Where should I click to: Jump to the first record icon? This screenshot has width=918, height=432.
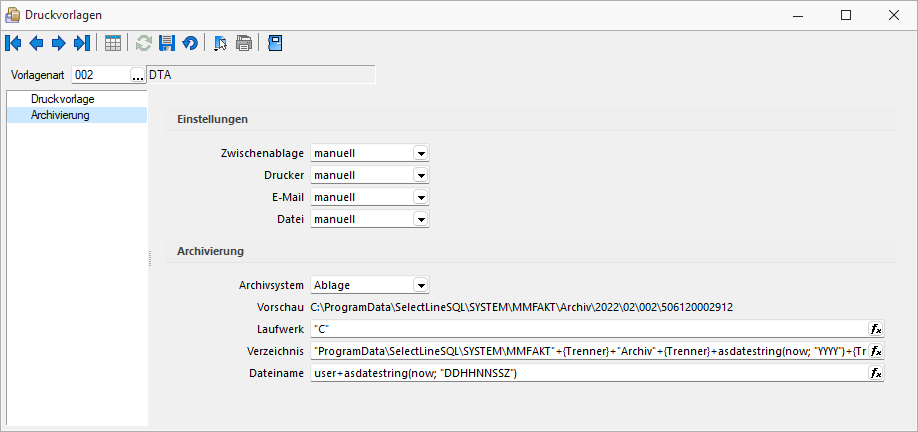point(13,43)
